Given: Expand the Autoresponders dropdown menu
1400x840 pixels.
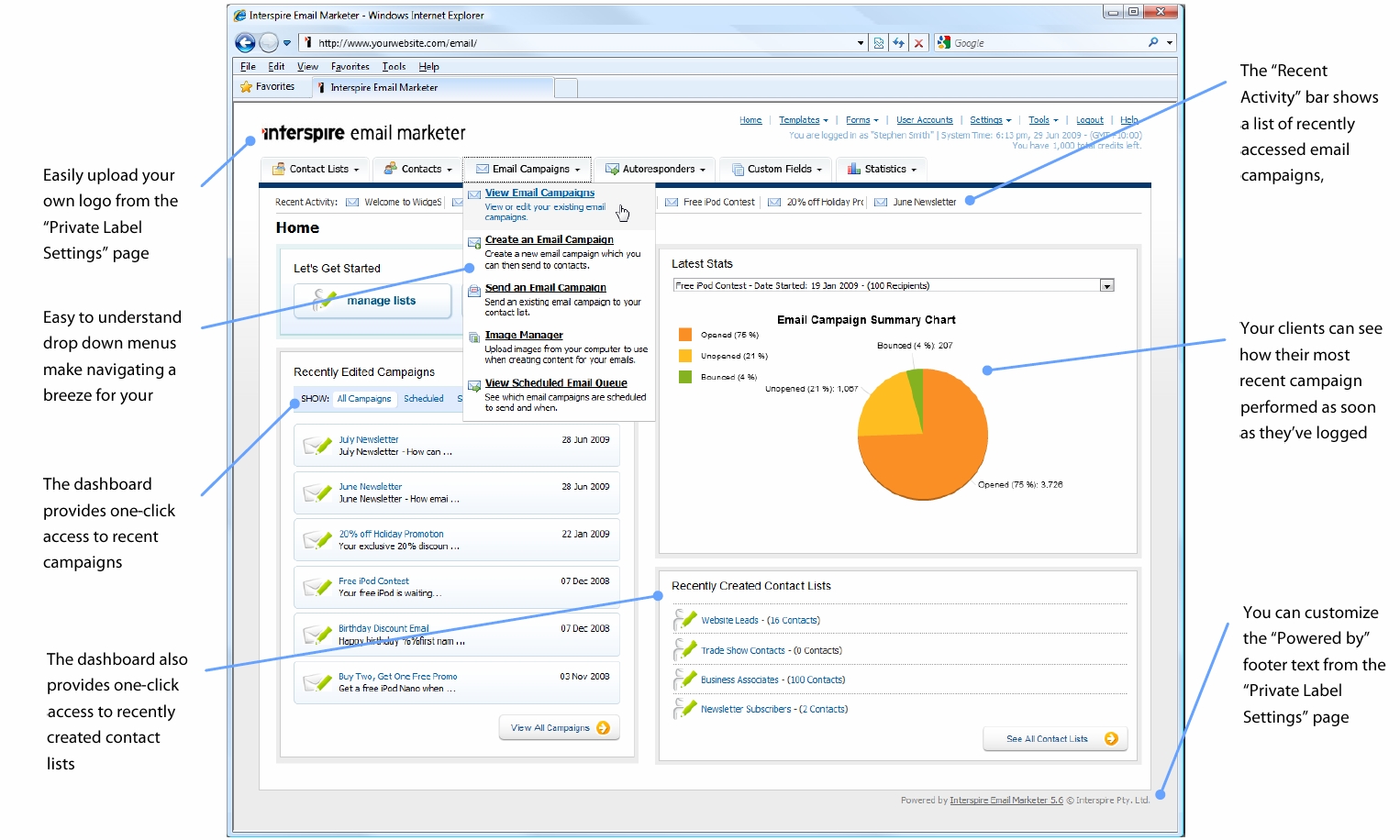Looking at the screenshot, I should pyautogui.click(x=655, y=169).
